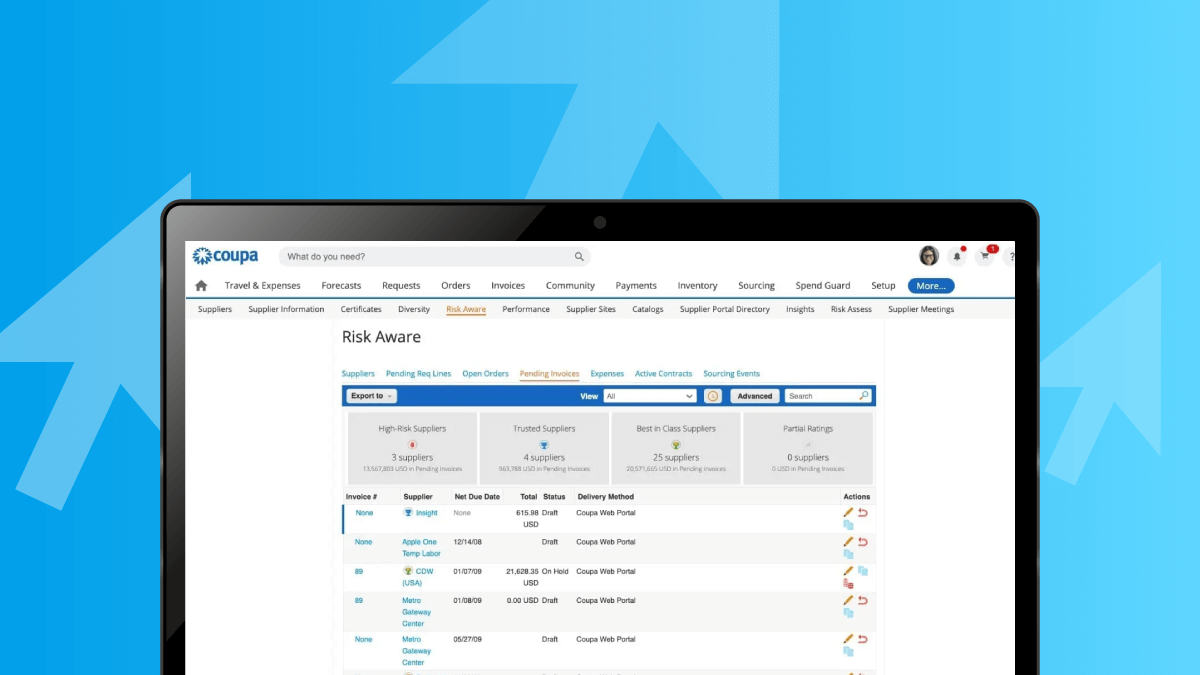
Task: Copy the CDW (USA) invoice
Action: (863, 571)
